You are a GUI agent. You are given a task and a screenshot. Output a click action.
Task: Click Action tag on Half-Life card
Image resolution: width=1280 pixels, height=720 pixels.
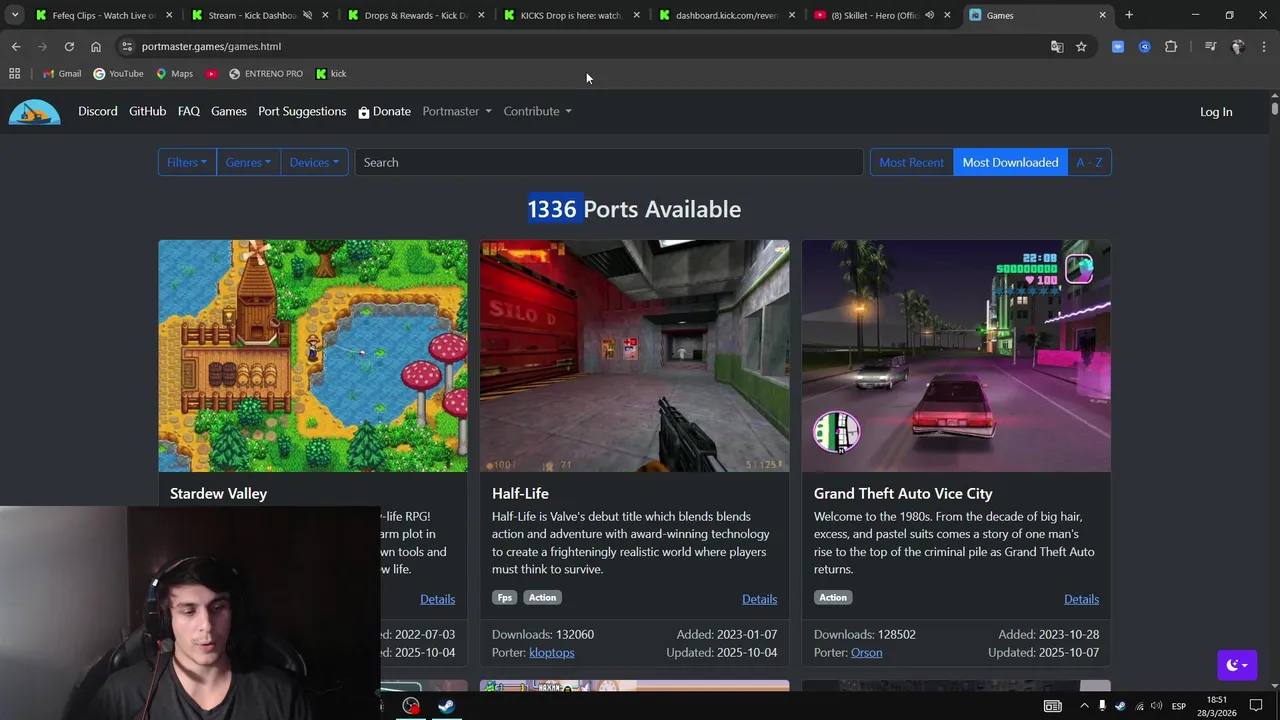click(x=542, y=598)
